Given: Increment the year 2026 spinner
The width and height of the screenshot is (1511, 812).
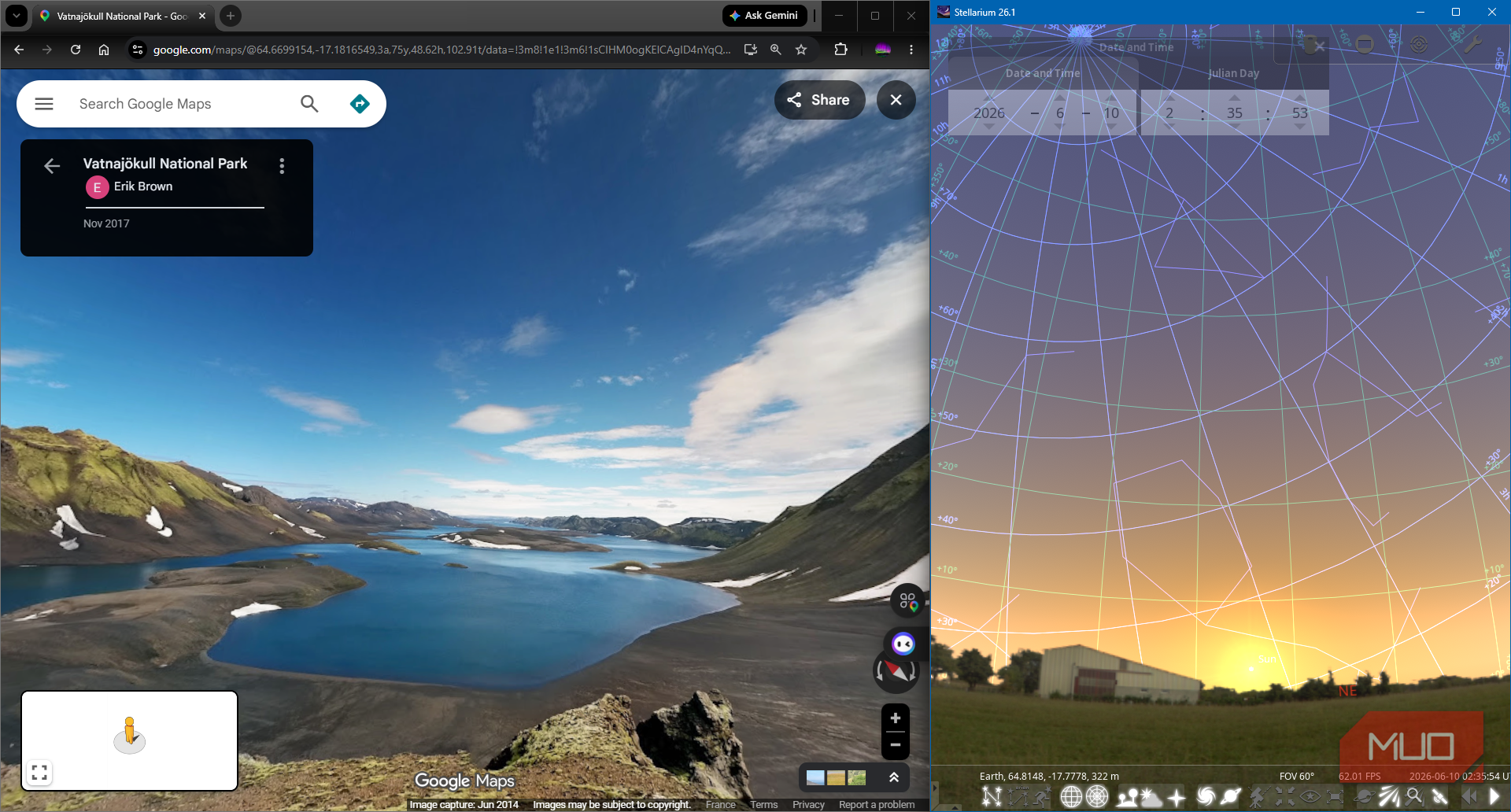Looking at the screenshot, I should pyautogui.click(x=988, y=98).
